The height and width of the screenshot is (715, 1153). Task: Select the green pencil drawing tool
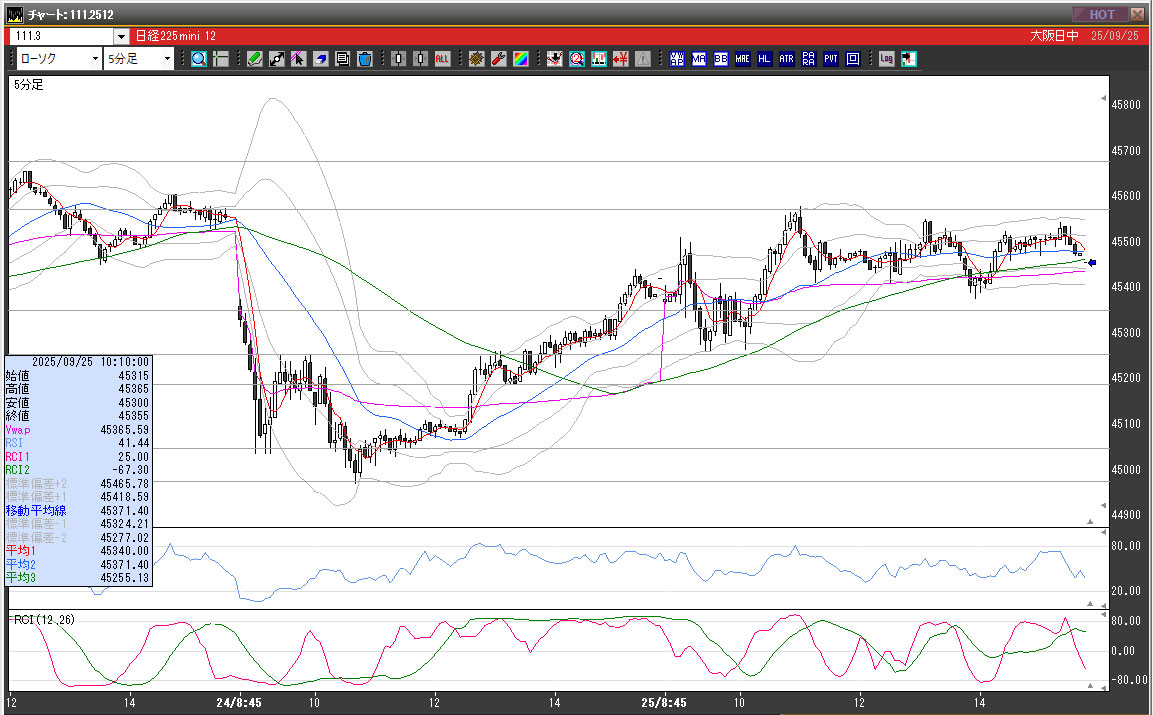[254, 59]
